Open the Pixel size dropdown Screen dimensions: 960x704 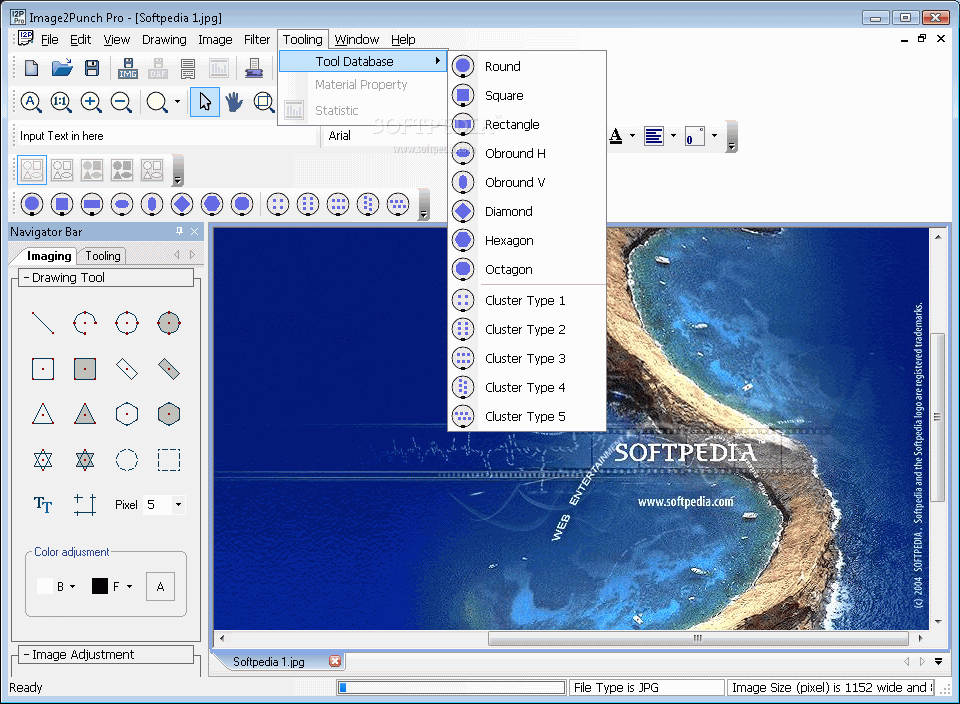(x=178, y=504)
